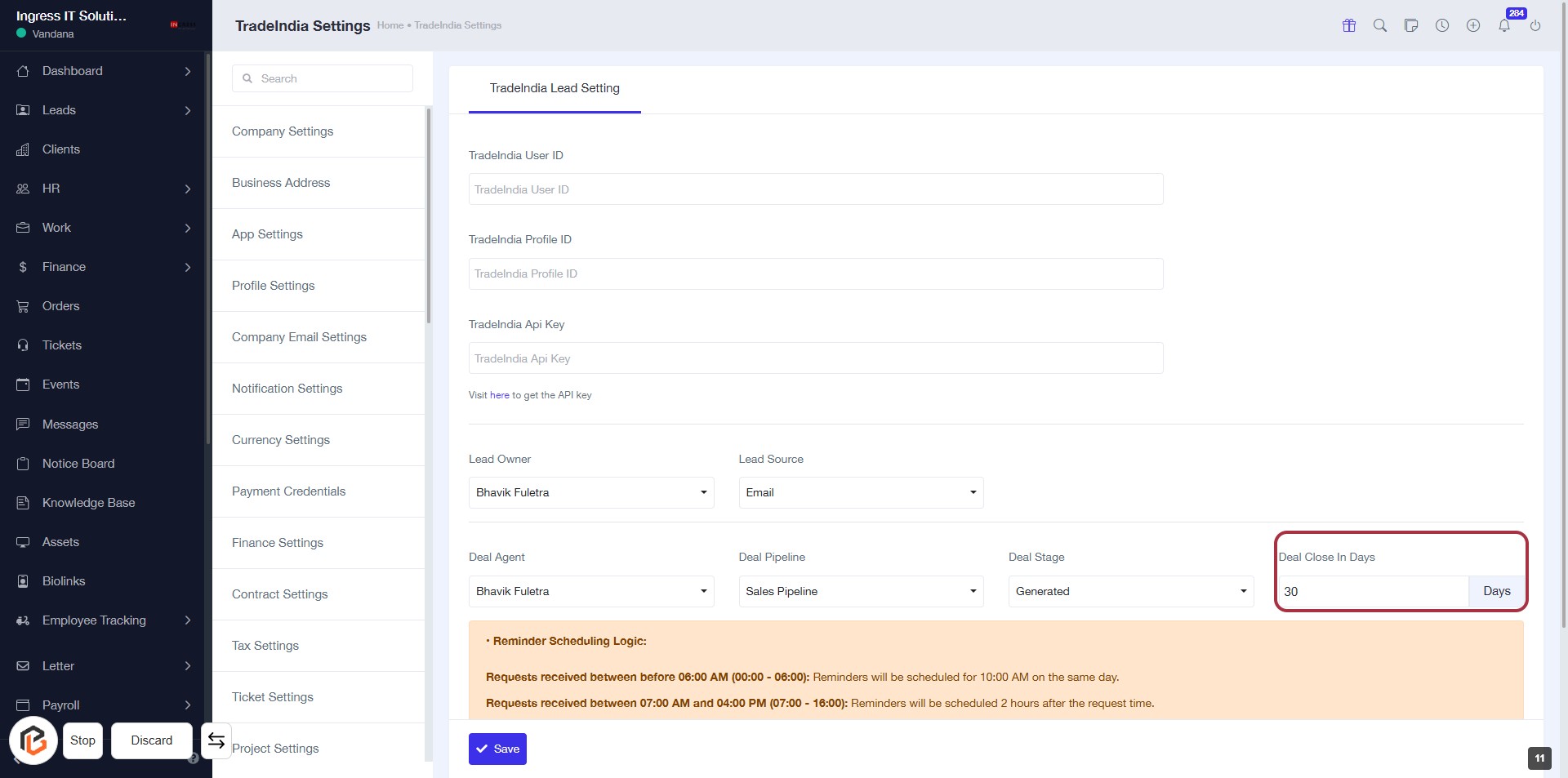Click the TradeIndia Api Key input field
The width and height of the screenshot is (1568, 778).
pyautogui.click(x=815, y=358)
